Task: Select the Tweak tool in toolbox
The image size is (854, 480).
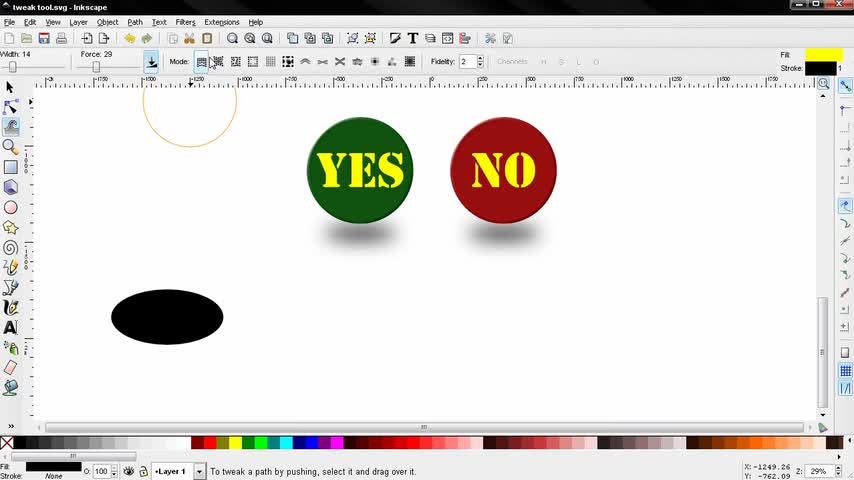Action: tap(11, 127)
